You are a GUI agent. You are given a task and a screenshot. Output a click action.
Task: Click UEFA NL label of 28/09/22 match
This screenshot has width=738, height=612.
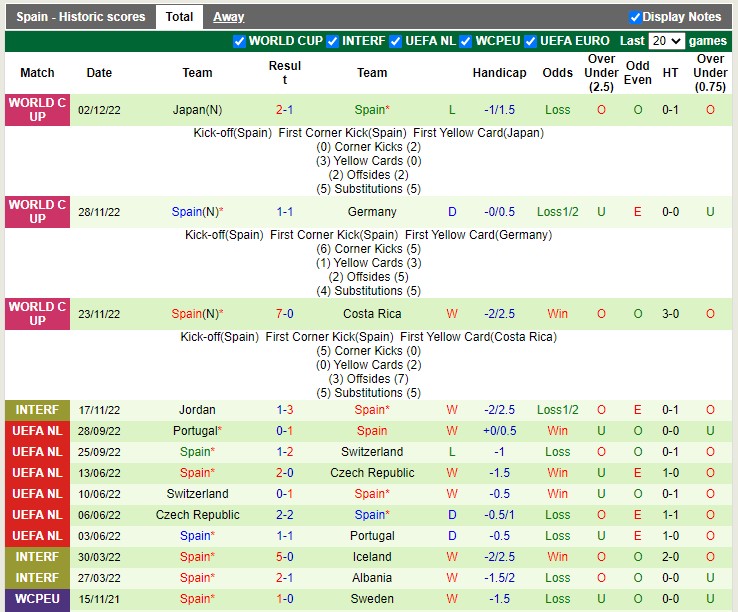[37, 431]
